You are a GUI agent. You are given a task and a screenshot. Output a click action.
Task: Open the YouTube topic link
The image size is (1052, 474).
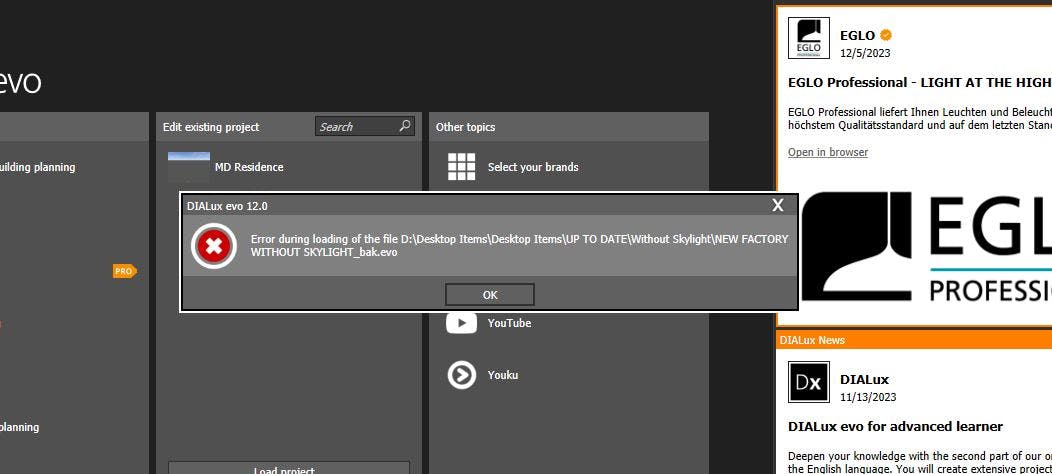[x=509, y=323]
